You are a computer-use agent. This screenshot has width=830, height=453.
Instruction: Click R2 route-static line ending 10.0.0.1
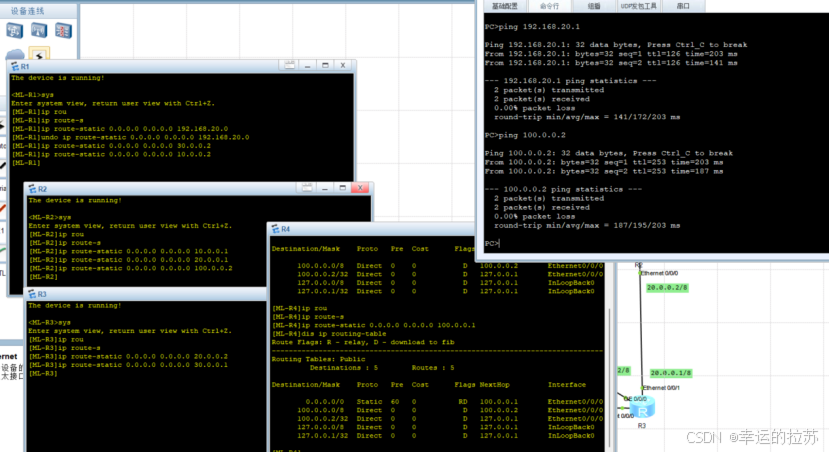[129, 251]
